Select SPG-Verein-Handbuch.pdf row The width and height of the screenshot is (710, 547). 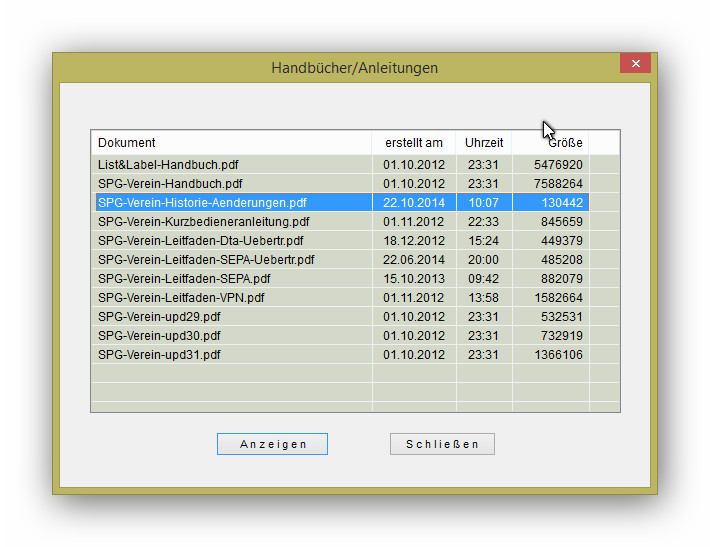coord(170,184)
